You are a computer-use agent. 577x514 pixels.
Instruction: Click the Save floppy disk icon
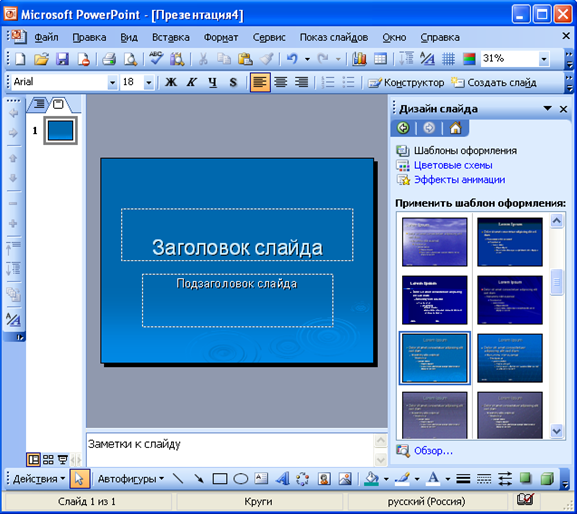(x=62, y=59)
